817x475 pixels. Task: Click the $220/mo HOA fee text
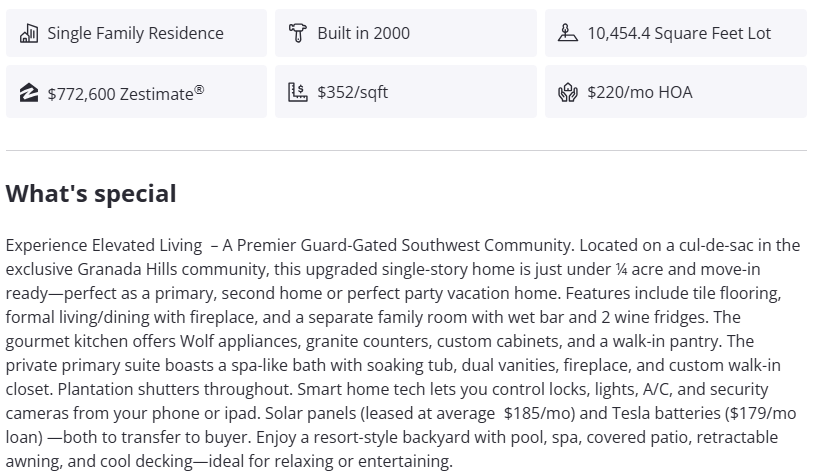[639, 93]
